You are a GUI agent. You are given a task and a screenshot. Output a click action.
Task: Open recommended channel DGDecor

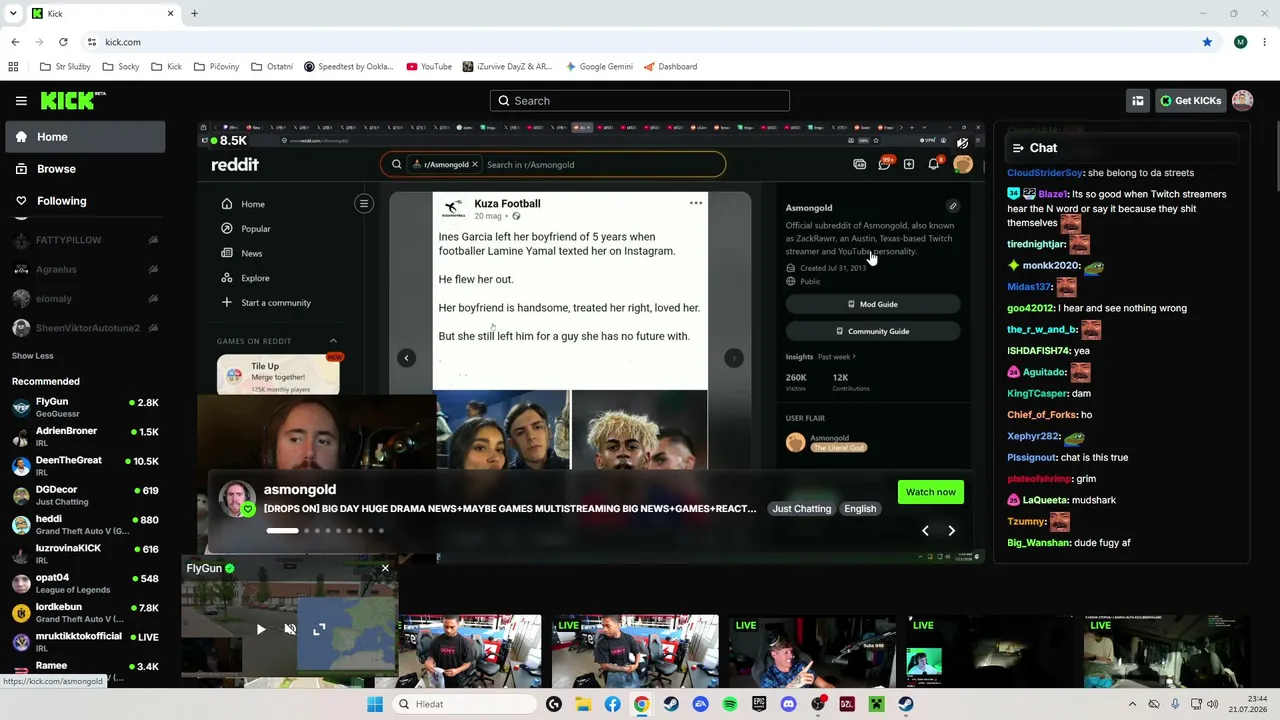click(85, 495)
